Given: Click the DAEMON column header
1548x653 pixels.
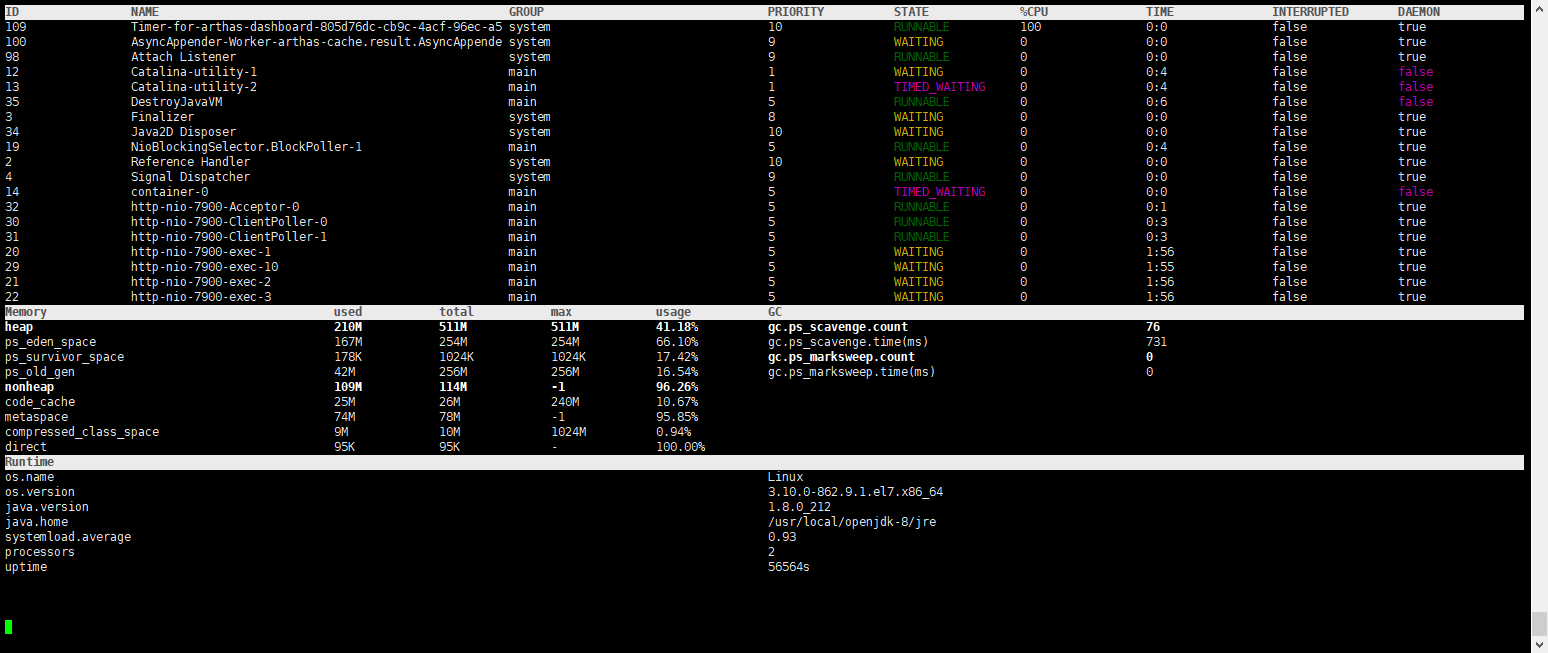Looking at the screenshot, I should click(1419, 12).
